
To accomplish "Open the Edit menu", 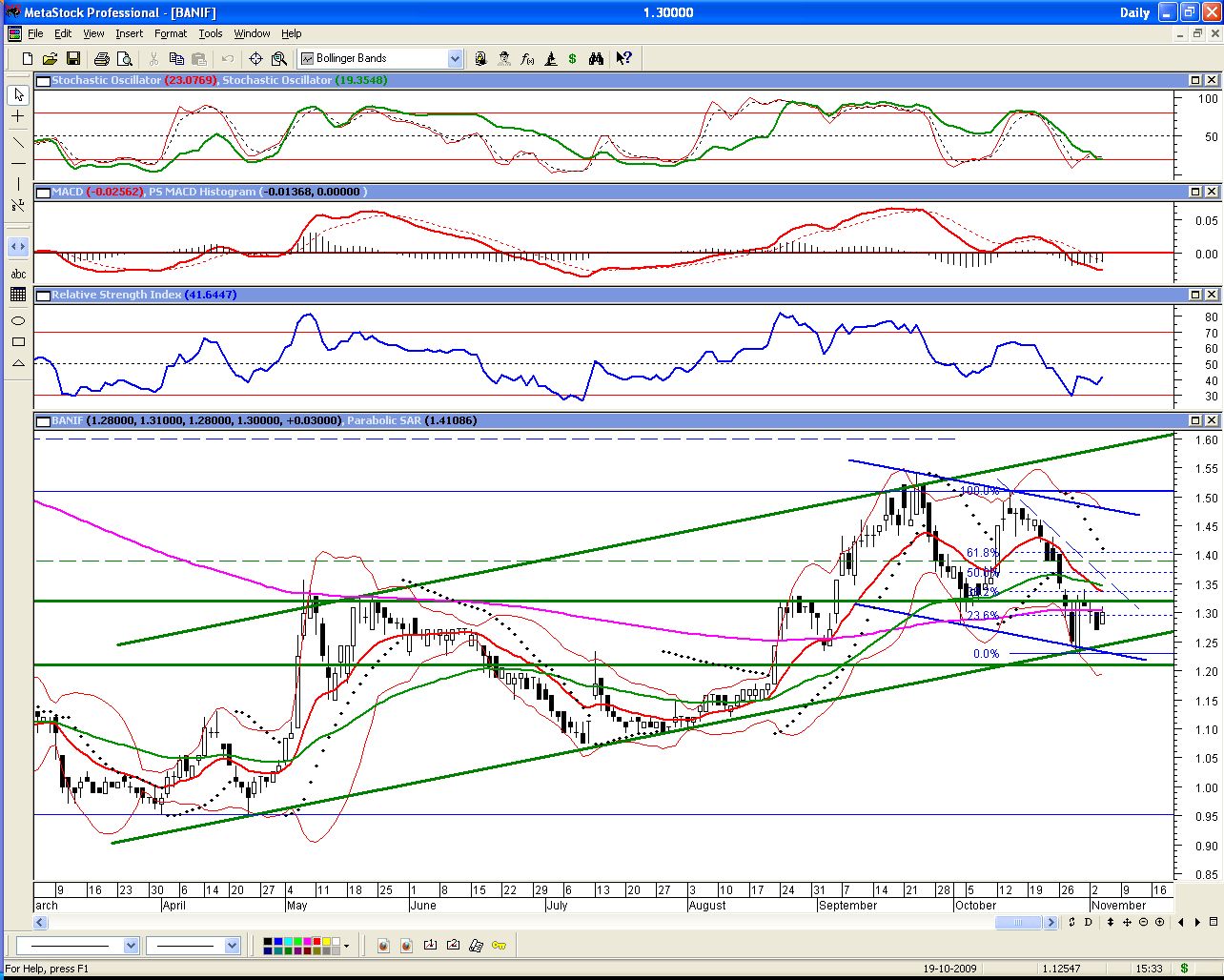I will pyautogui.click(x=63, y=33).
